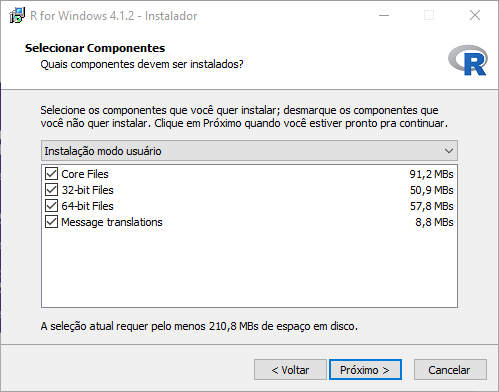Click empty area of components list

[x=249, y=268]
